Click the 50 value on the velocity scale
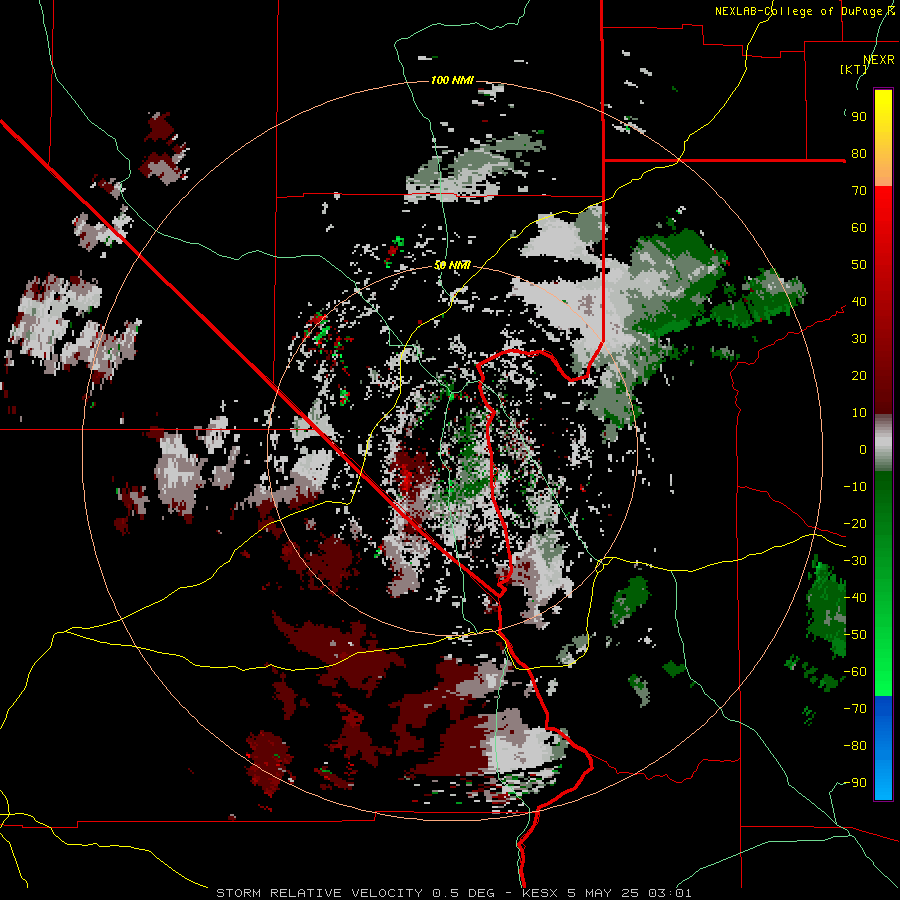The image size is (900, 900). [859, 265]
